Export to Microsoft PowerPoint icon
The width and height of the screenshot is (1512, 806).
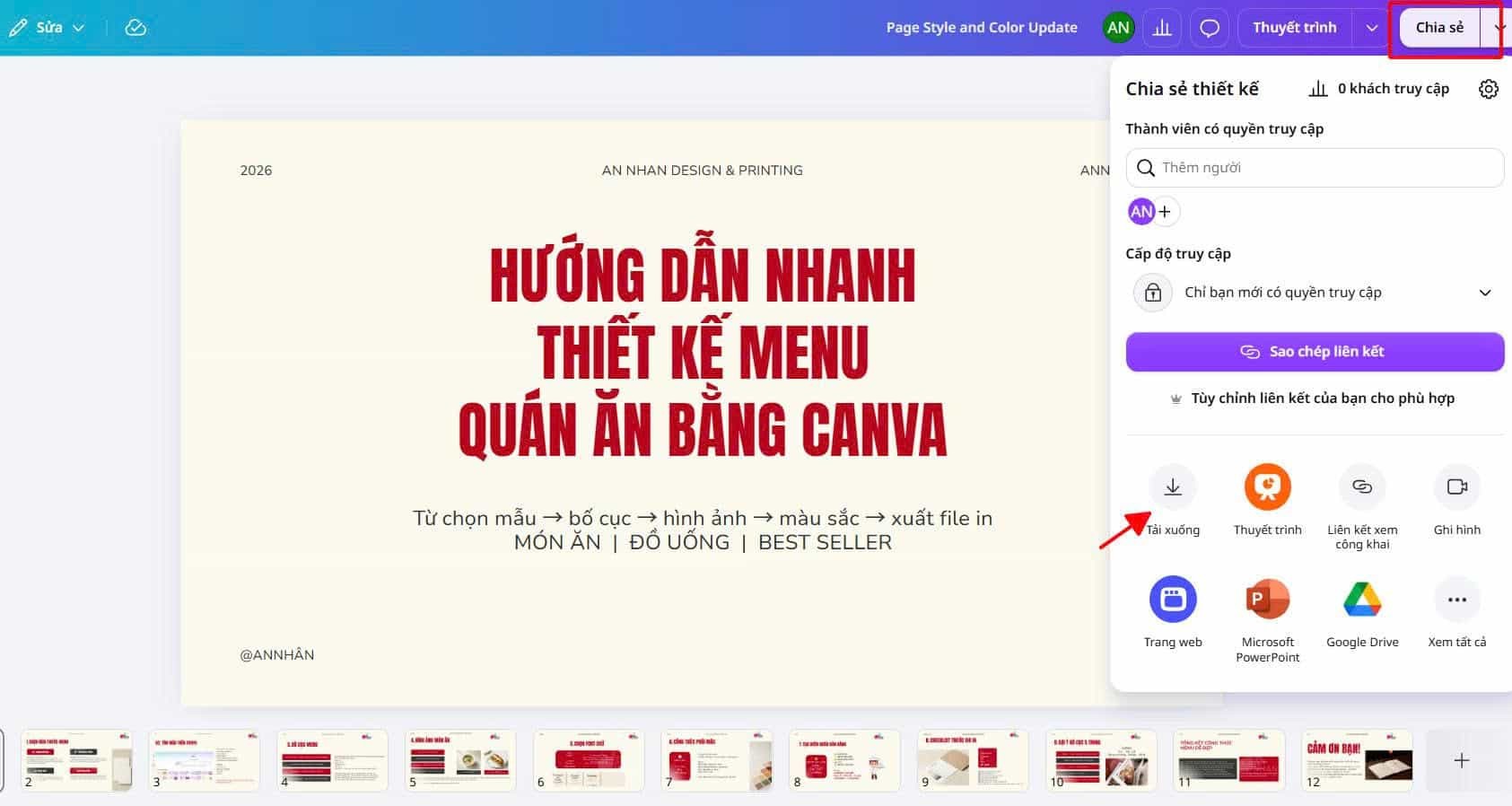pyautogui.click(x=1267, y=599)
